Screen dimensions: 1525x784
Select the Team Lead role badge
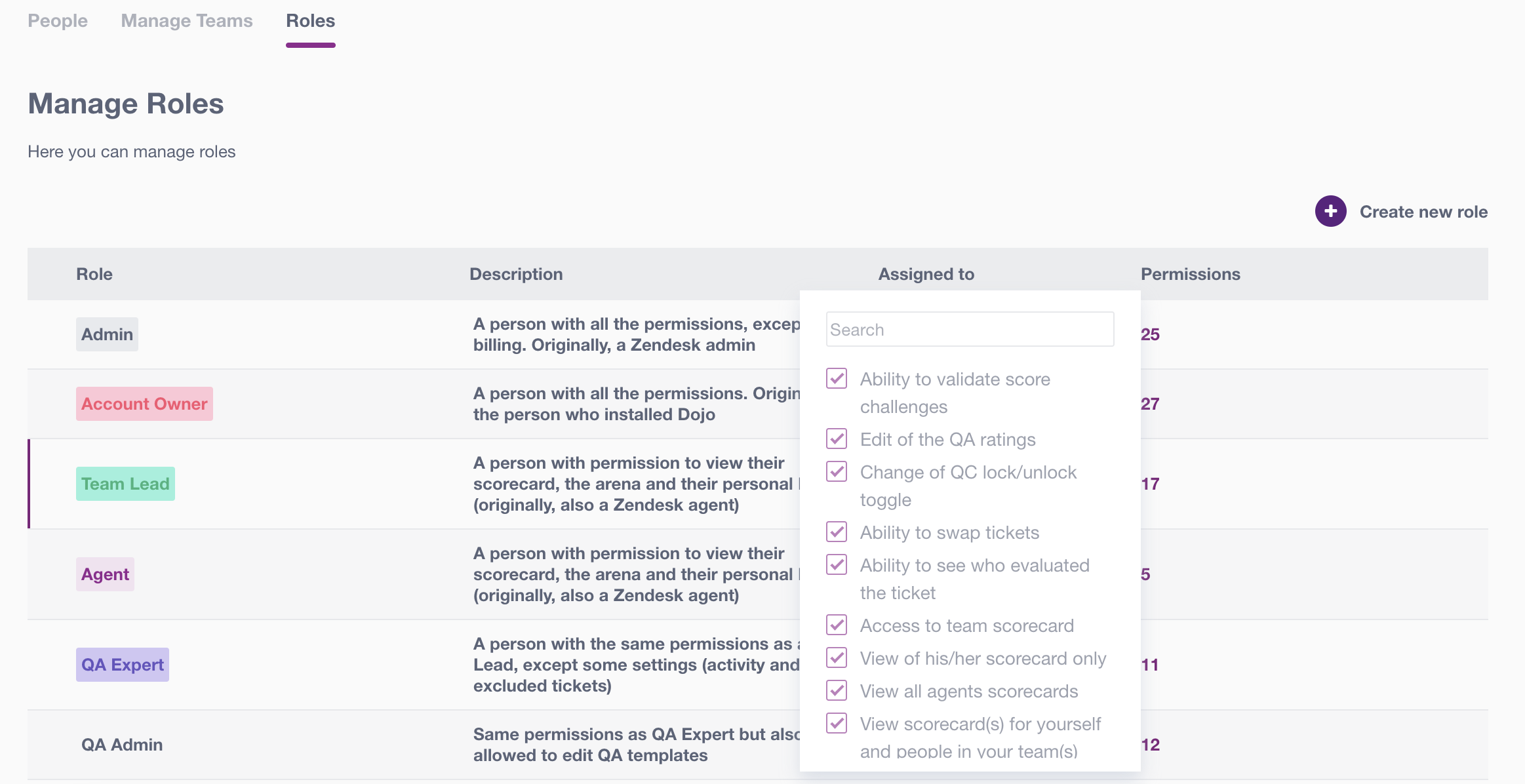tap(125, 484)
